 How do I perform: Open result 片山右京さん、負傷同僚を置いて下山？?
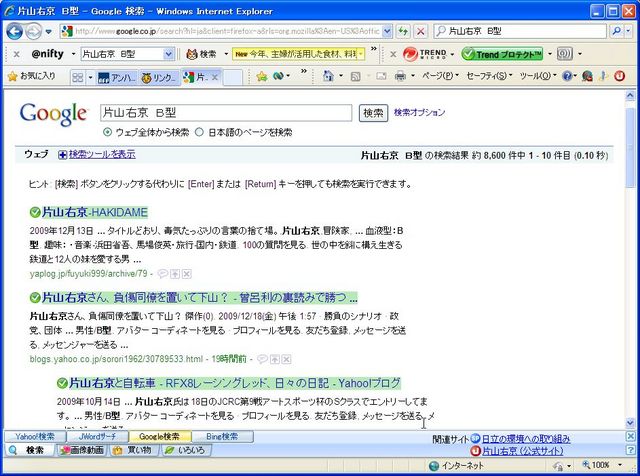pyautogui.click(x=200, y=298)
